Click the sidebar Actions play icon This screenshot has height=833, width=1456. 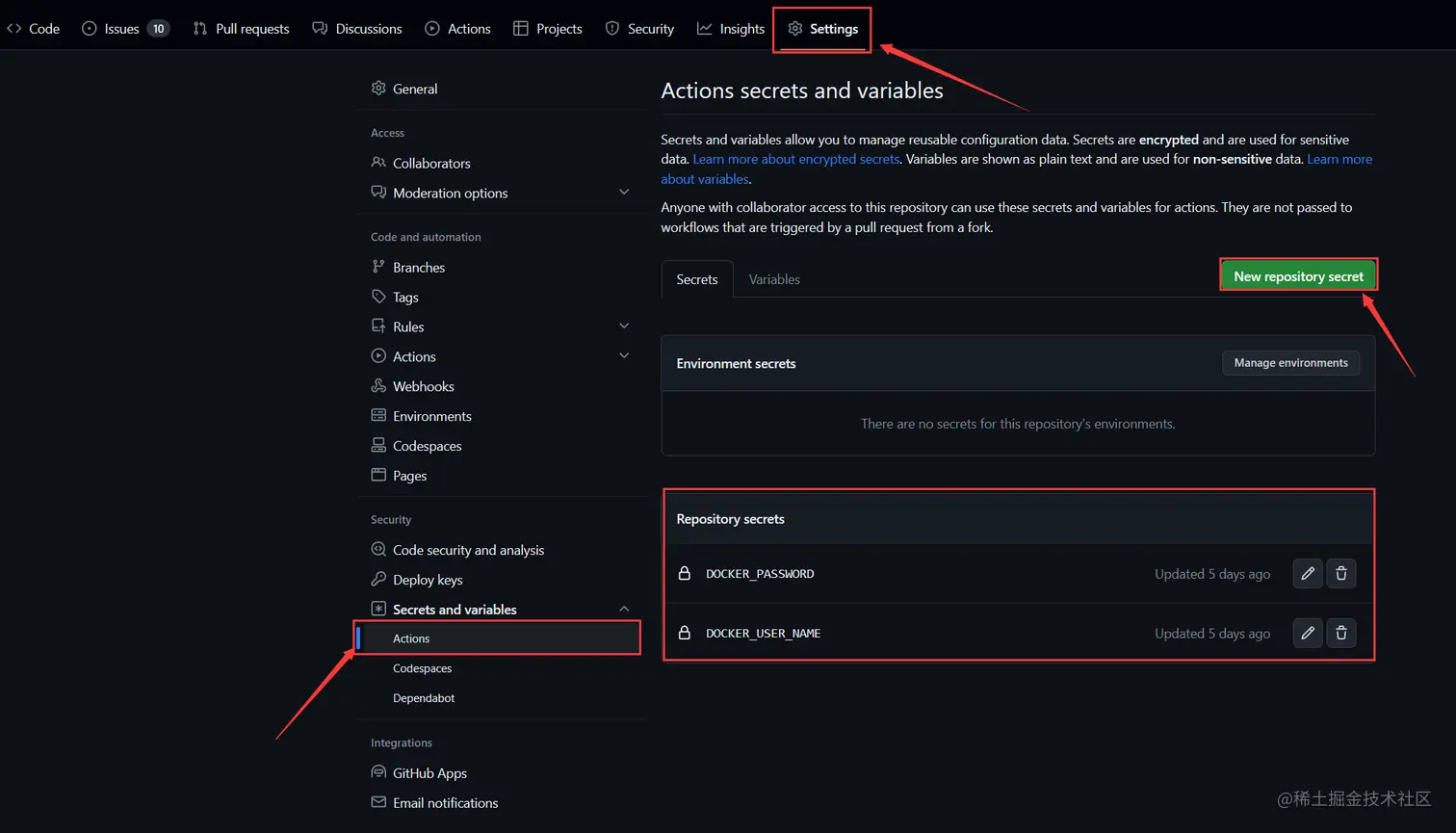point(378,356)
